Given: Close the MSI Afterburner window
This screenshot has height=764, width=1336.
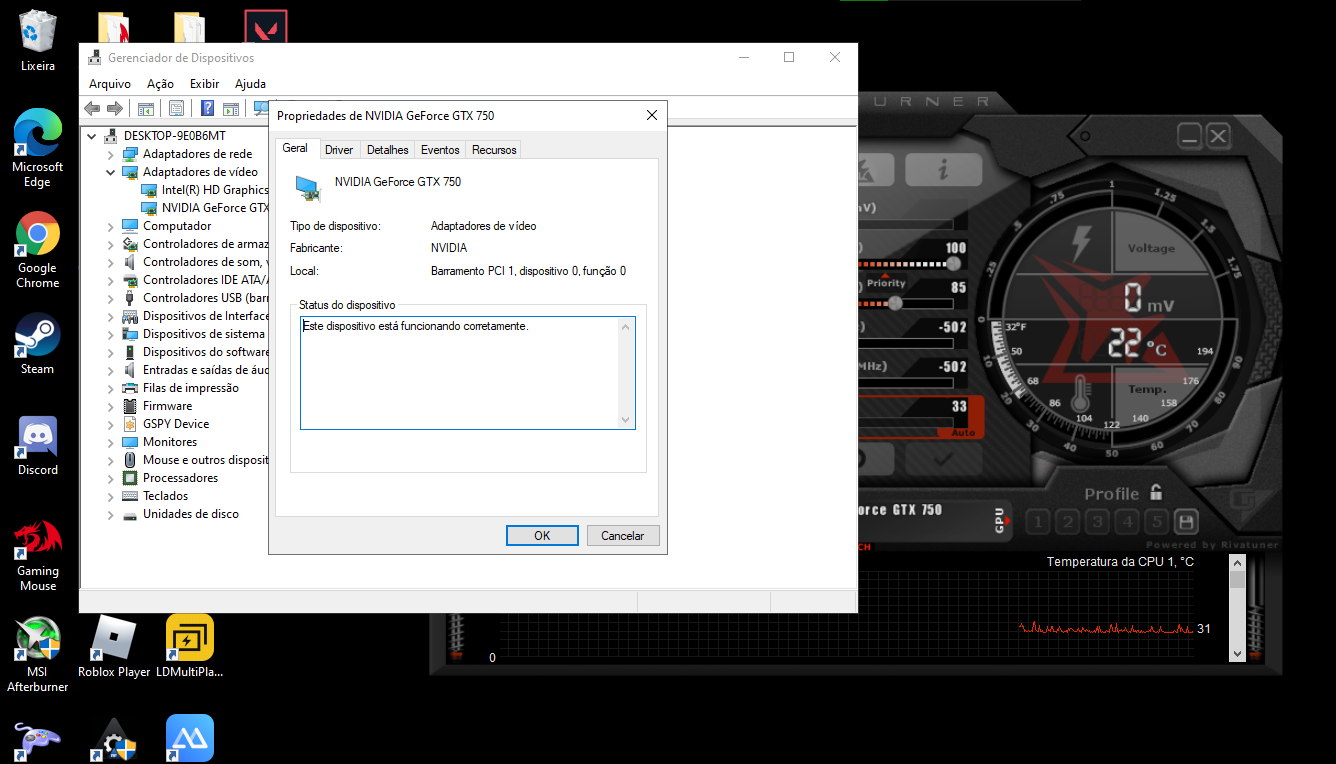Looking at the screenshot, I should 1218,135.
